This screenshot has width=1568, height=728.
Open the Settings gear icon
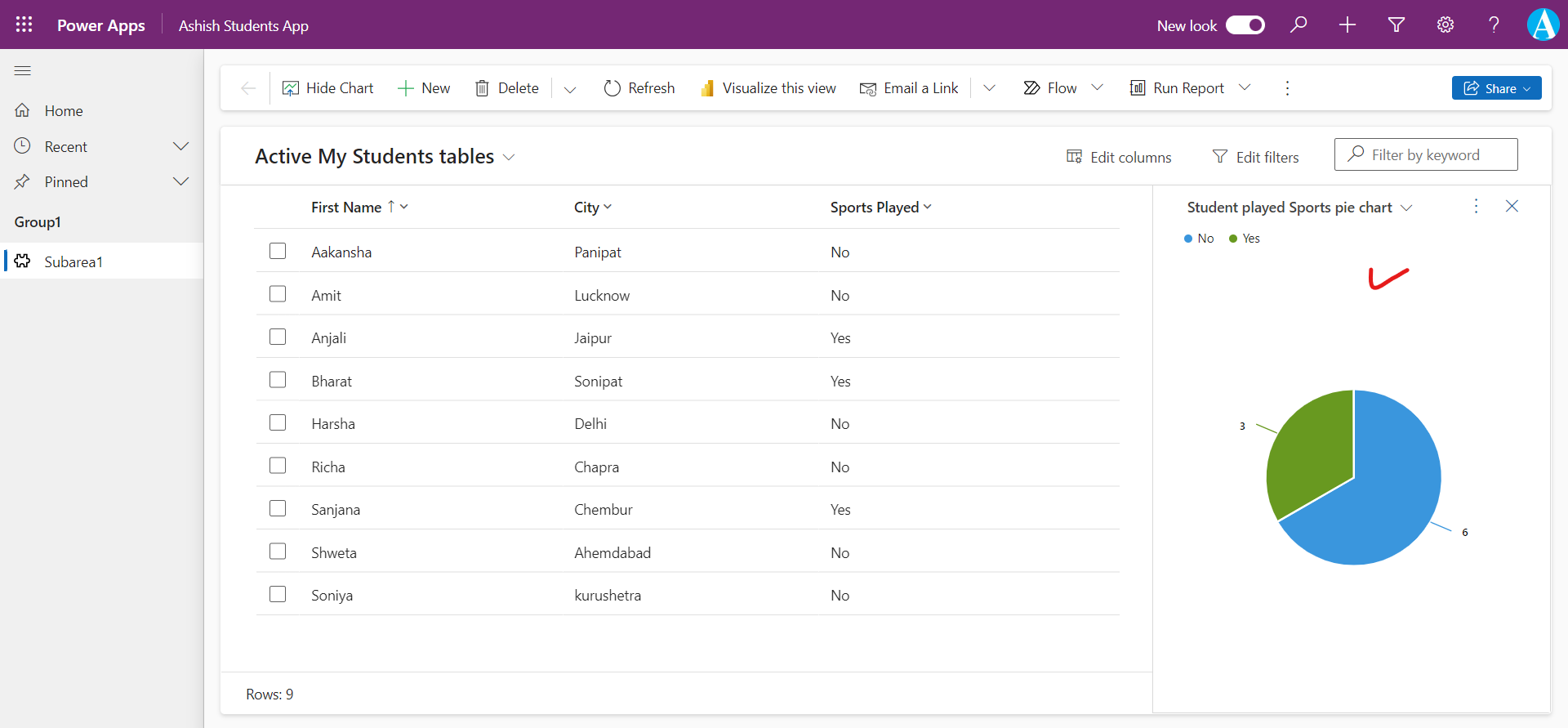coord(1445,25)
